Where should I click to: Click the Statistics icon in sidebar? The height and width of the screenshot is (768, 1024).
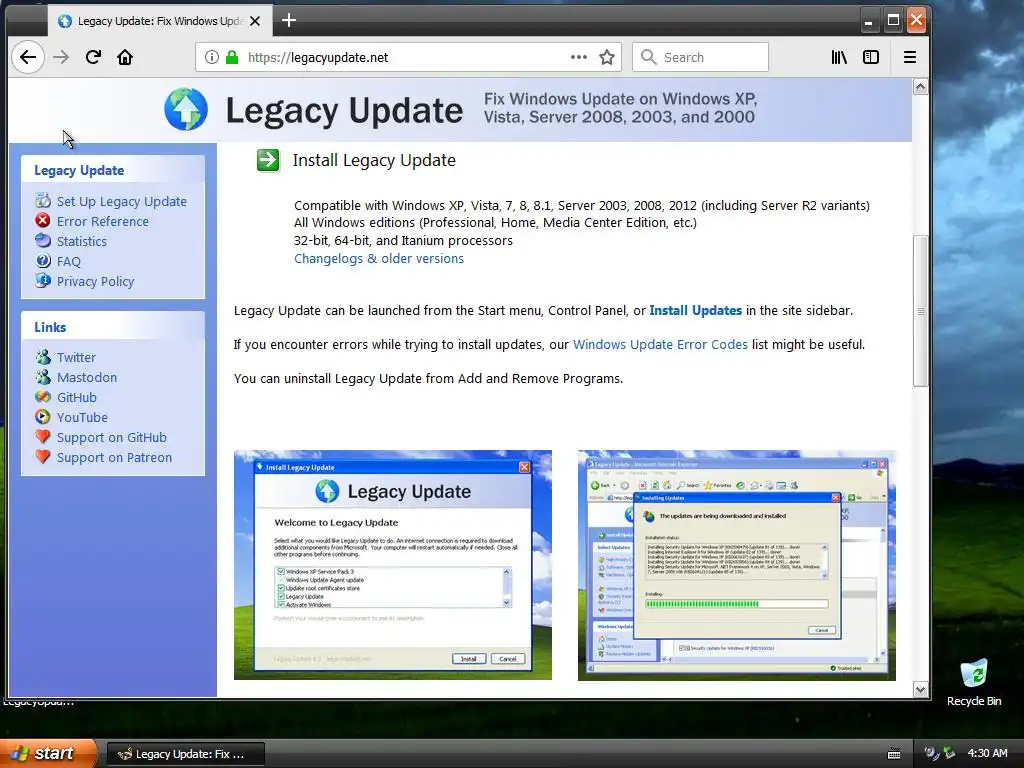tap(43, 240)
